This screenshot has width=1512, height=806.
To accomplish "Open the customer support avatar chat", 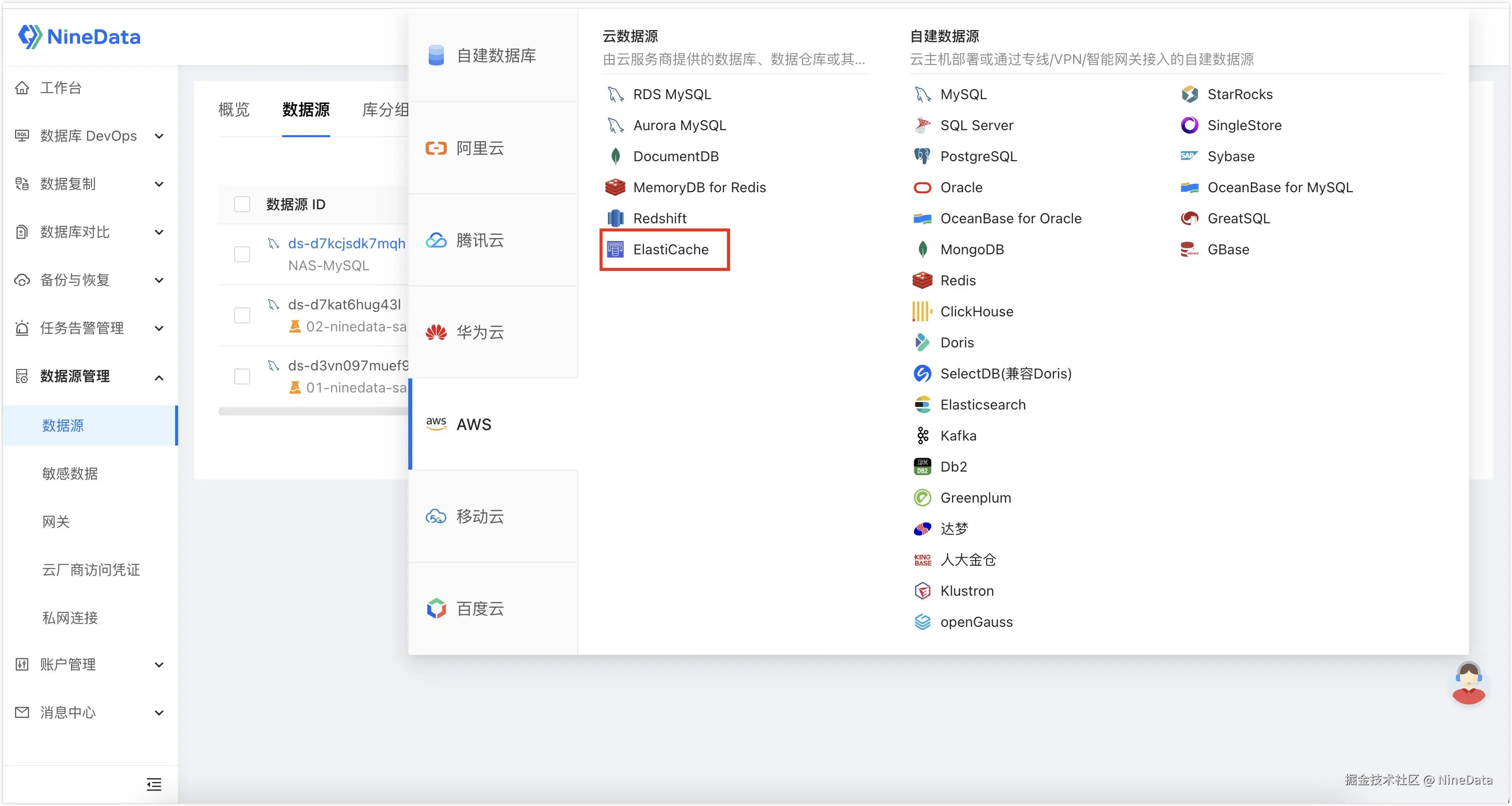I will pyautogui.click(x=1468, y=683).
